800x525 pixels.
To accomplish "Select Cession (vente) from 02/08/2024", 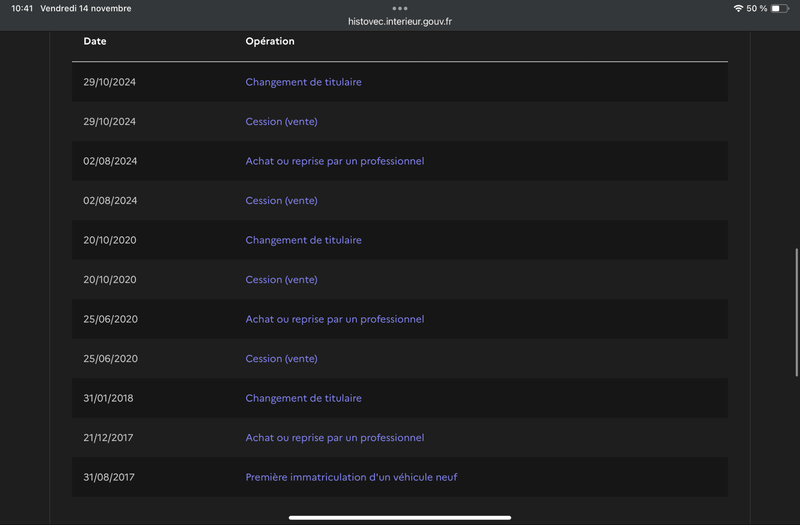I will coord(281,201).
